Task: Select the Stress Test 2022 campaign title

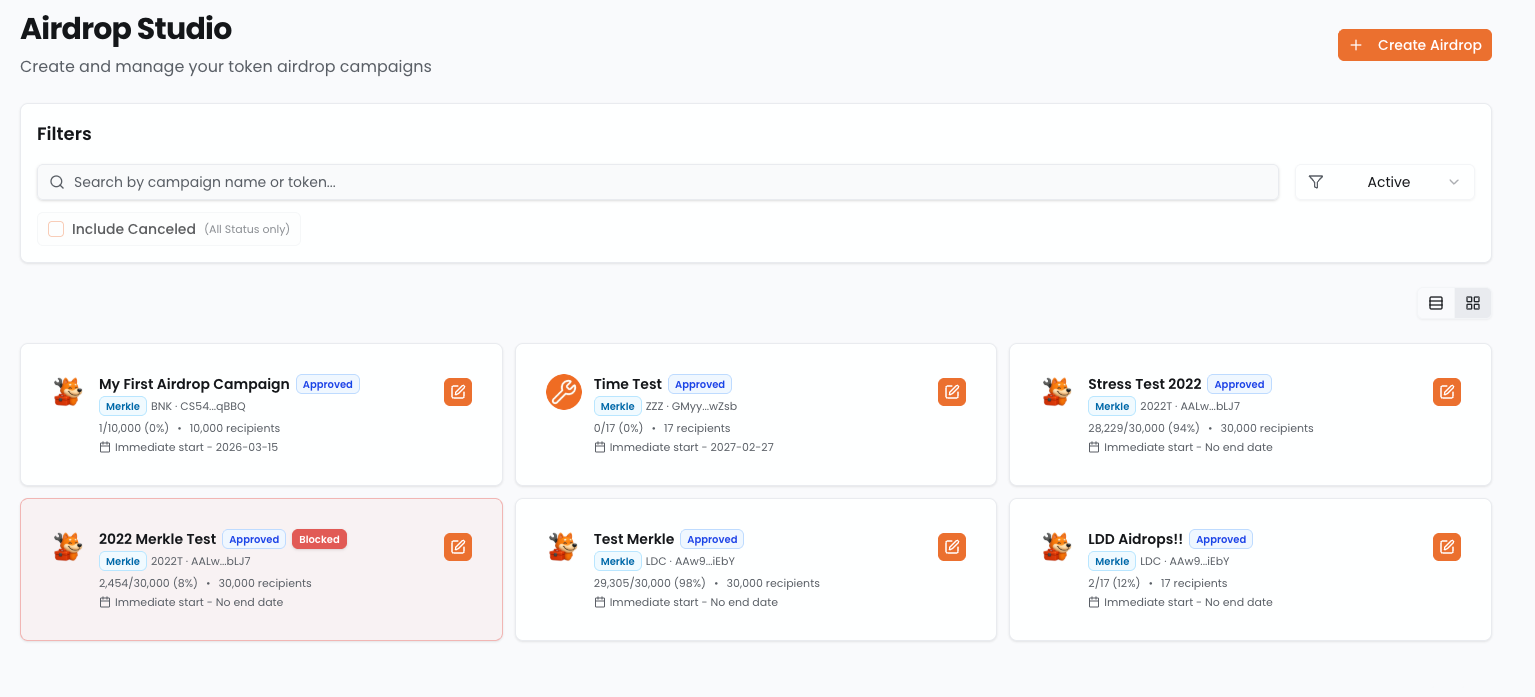Action: 1144,384
